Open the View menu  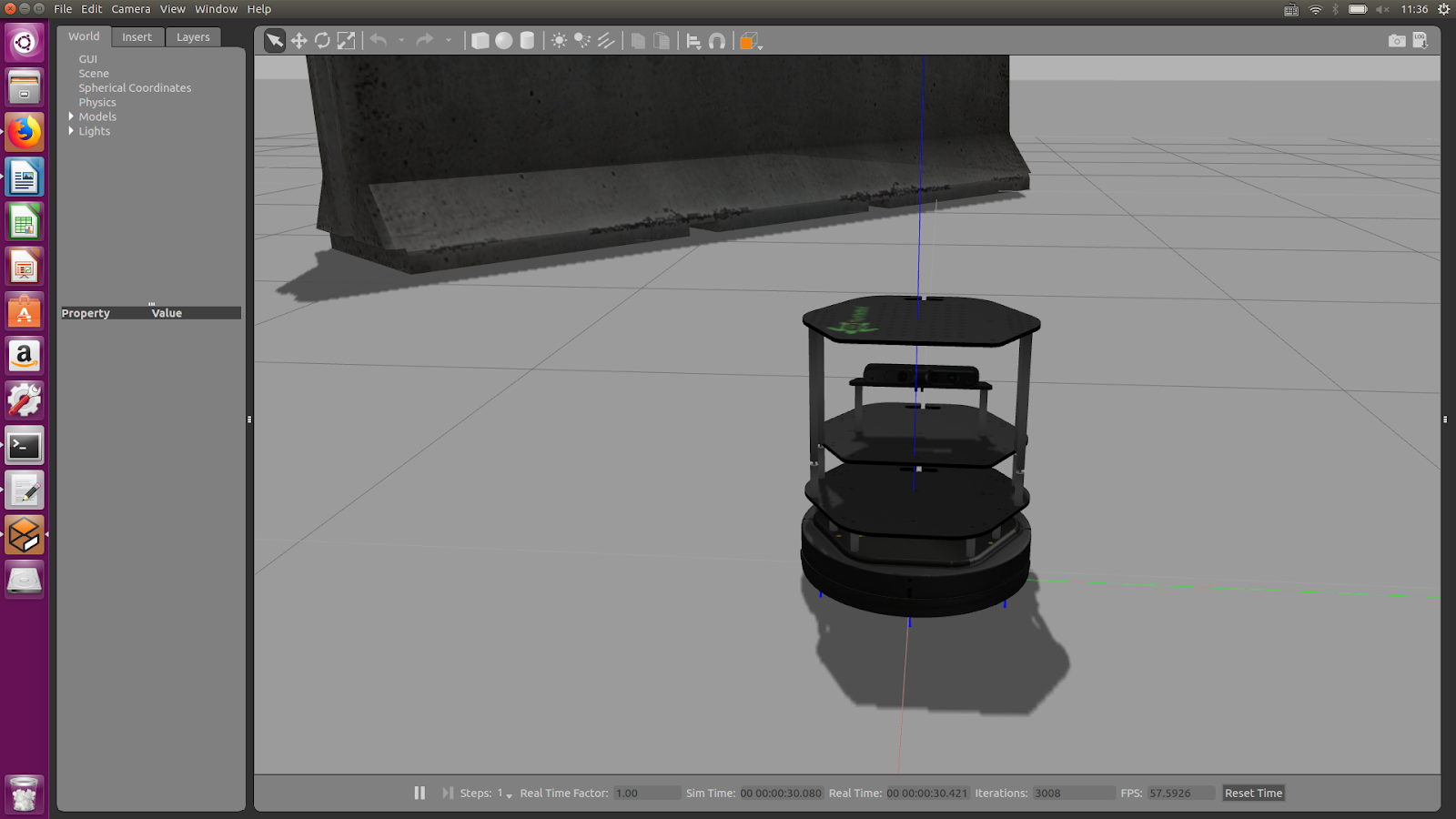pos(173,9)
